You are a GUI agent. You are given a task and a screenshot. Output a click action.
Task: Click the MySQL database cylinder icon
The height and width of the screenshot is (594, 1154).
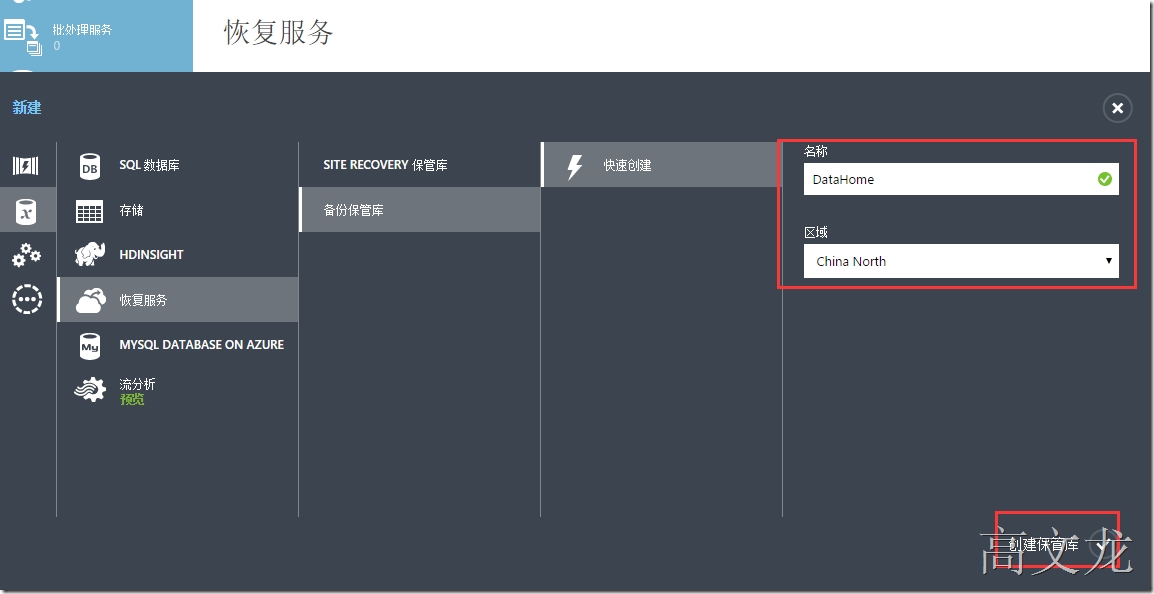(90, 345)
